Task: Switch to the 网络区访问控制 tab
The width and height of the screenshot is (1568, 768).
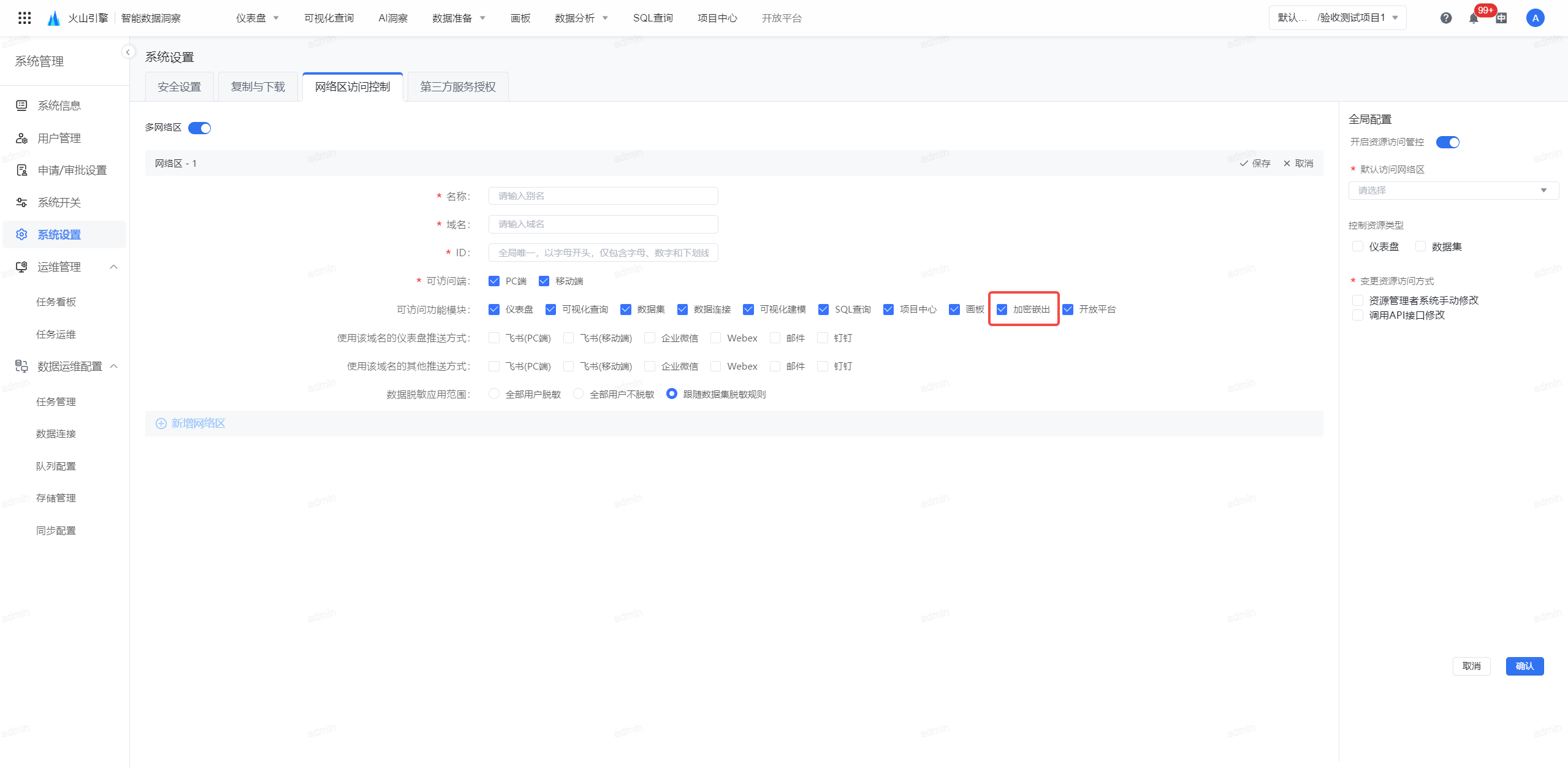Action: pyautogui.click(x=352, y=86)
